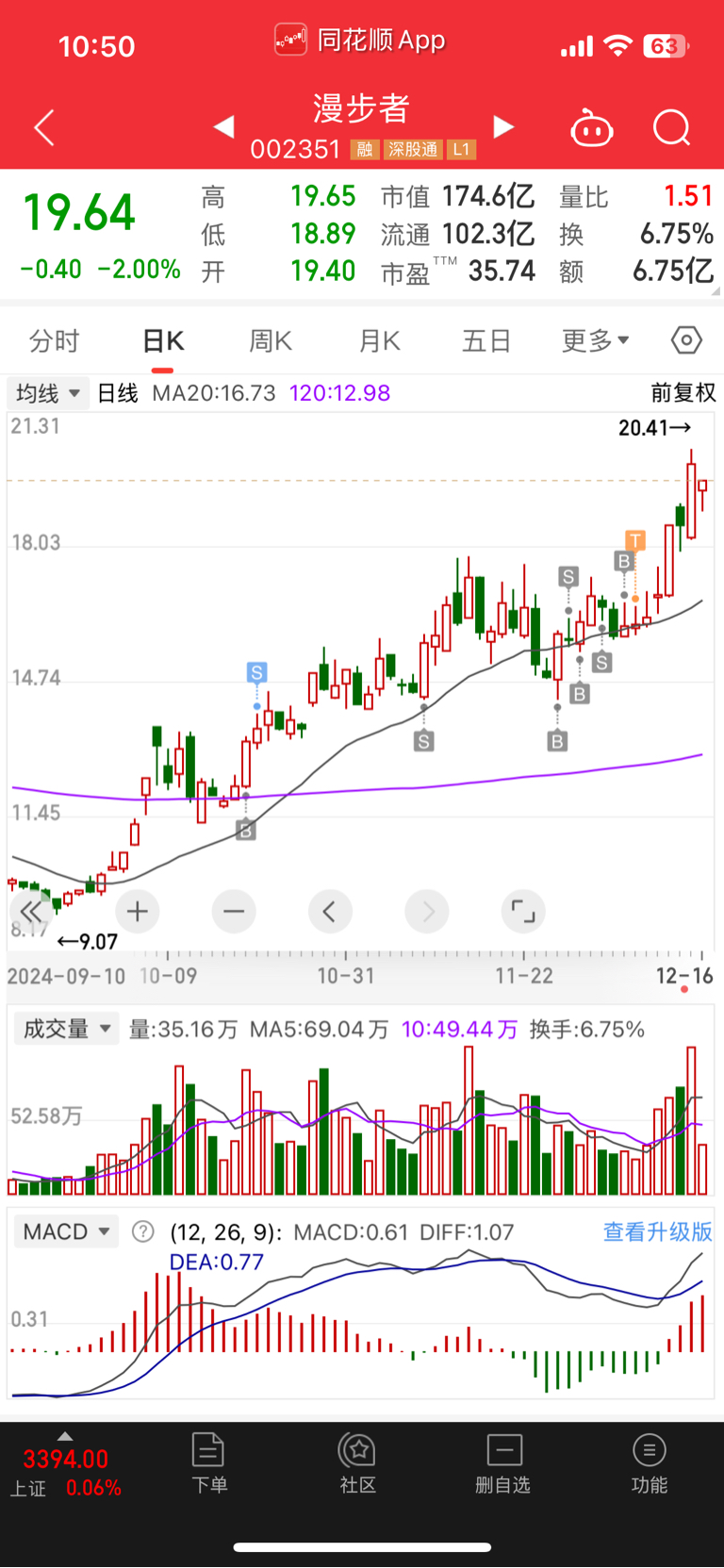Tap the 上证 index 3394.00 ticker
The height and width of the screenshot is (1568, 724).
[65, 1473]
